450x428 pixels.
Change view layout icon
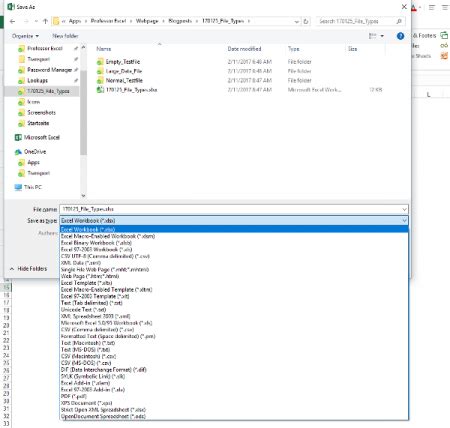click(373, 36)
